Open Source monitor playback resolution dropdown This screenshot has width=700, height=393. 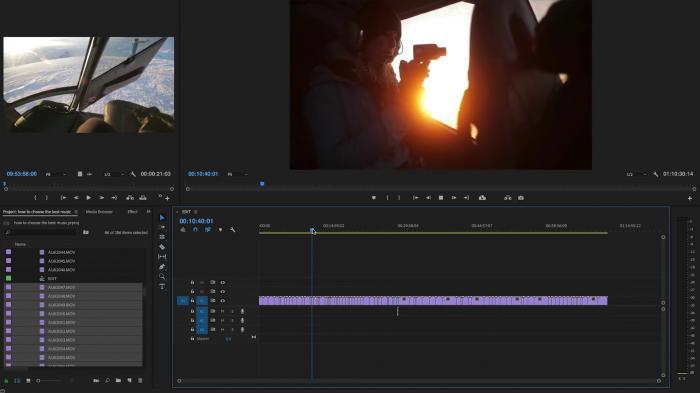(x=114, y=174)
